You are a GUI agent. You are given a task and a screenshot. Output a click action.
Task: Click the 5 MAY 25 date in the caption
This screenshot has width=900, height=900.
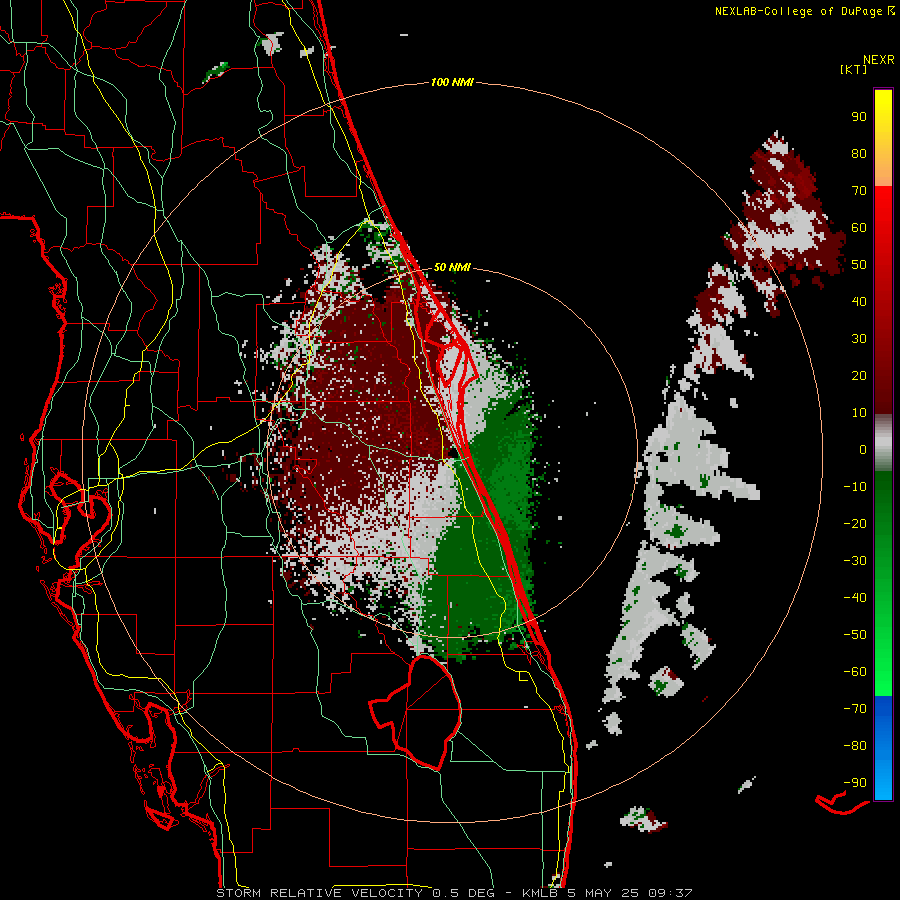(604, 893)
